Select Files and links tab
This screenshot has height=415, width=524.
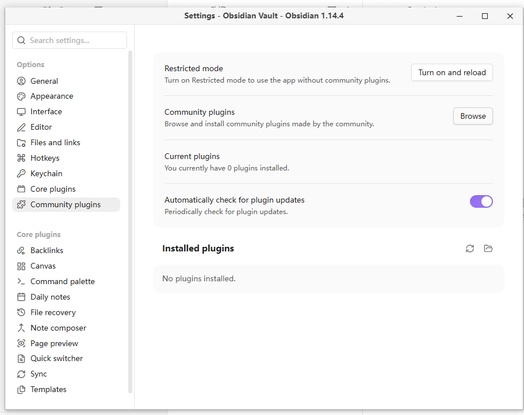coord(67,143)
